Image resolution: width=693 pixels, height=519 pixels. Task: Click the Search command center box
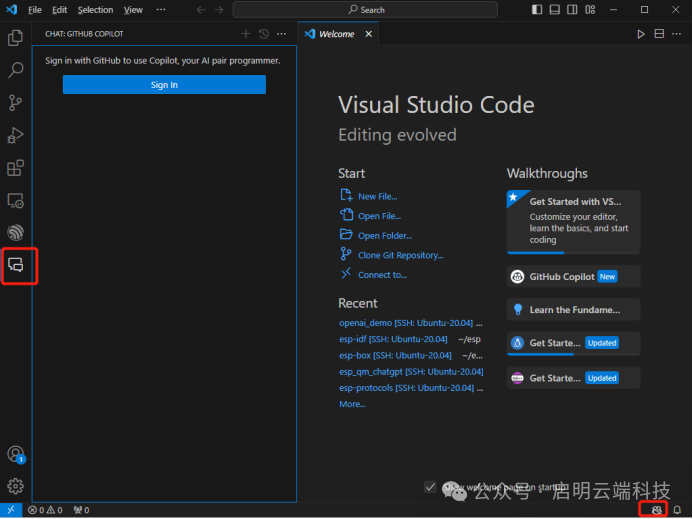tap(366, 10)
